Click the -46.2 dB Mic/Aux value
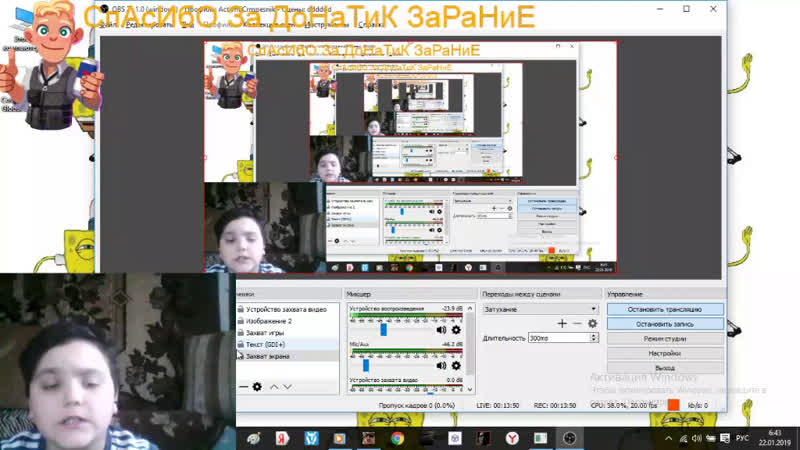This screenshot has width=800, height=450. (453, 344)
